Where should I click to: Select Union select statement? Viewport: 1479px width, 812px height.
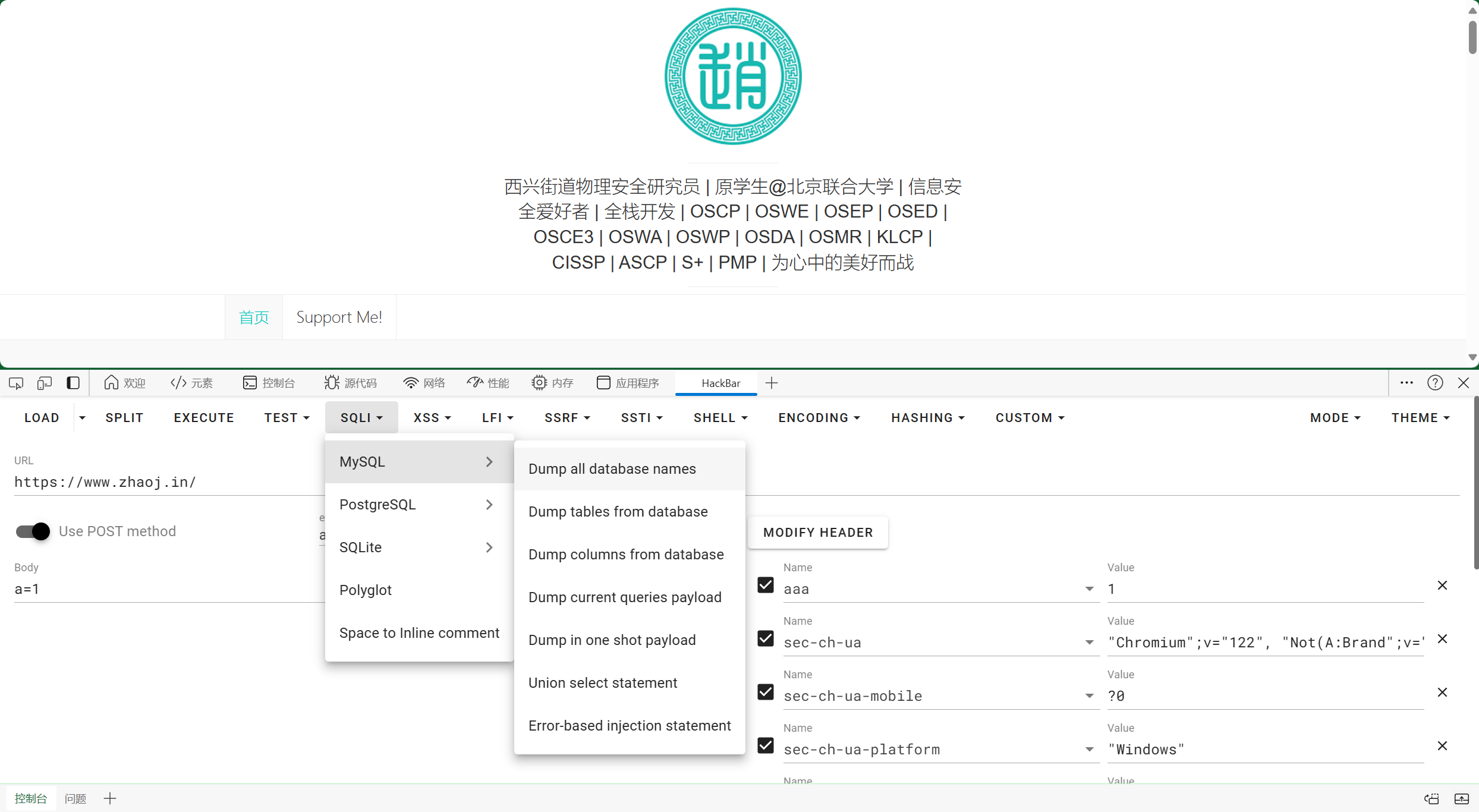(x=603, y=683)
